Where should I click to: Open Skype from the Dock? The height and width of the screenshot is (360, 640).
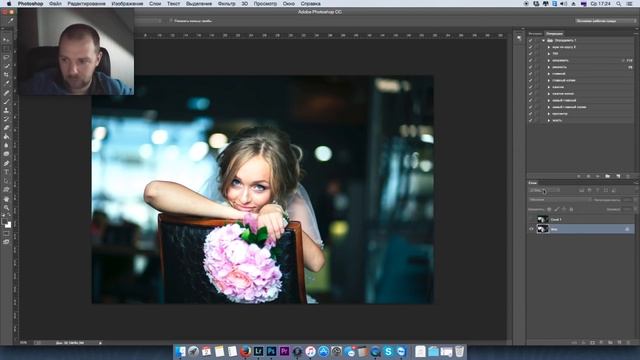point(388,351)
